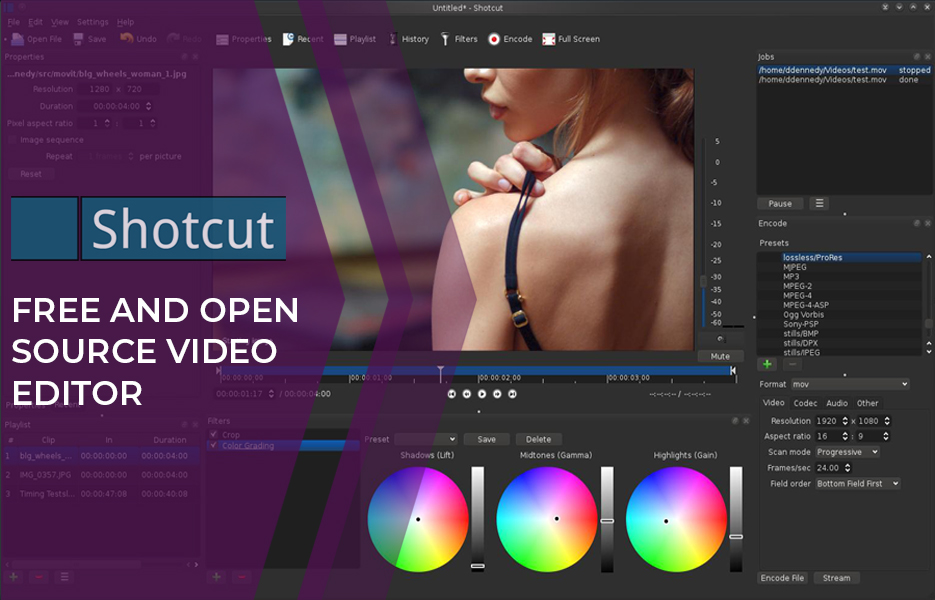935x600 pixels.
Task: Add an encode preset with green plus
Action: (x=767, y=364)
